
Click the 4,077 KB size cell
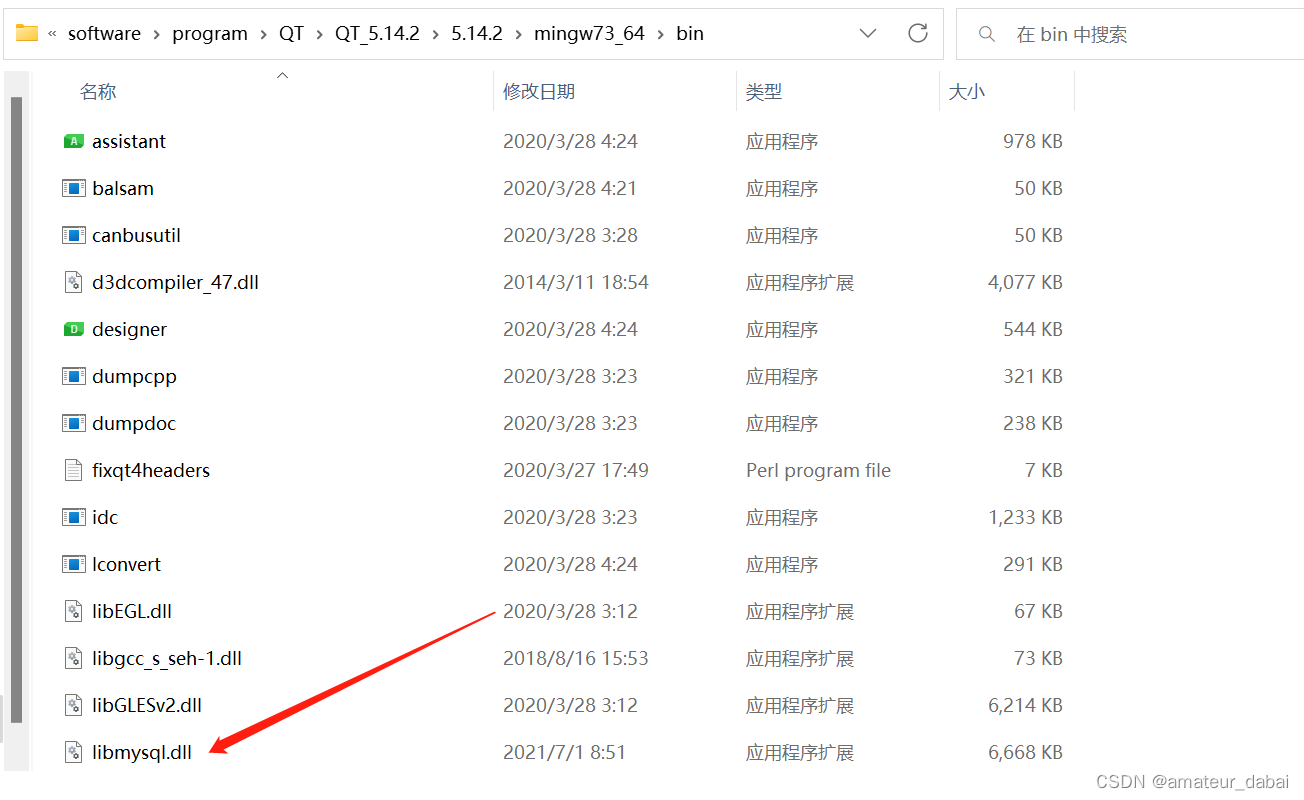tap(1025, 282)
